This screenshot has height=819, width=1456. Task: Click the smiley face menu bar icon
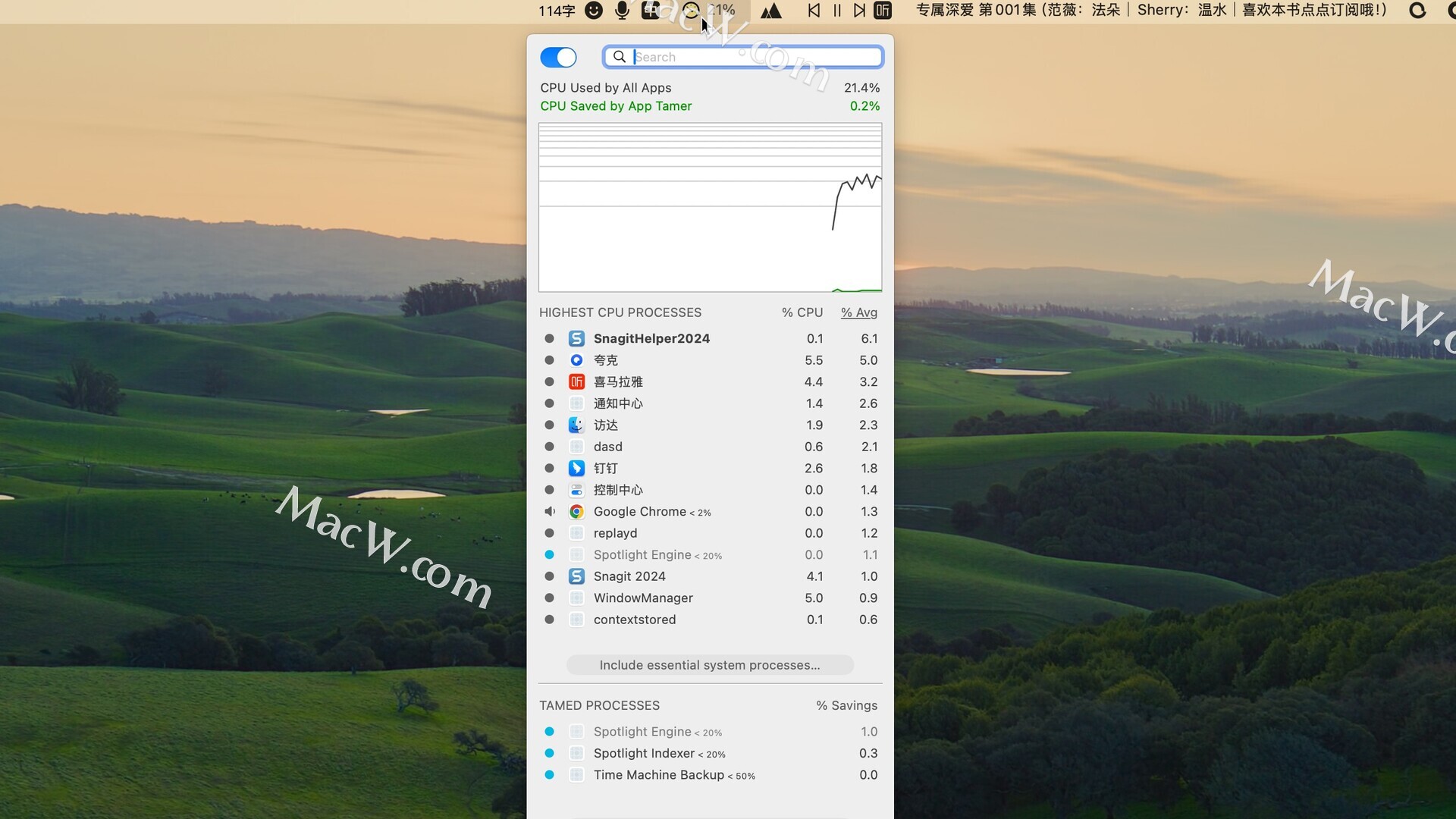(594, 11)
